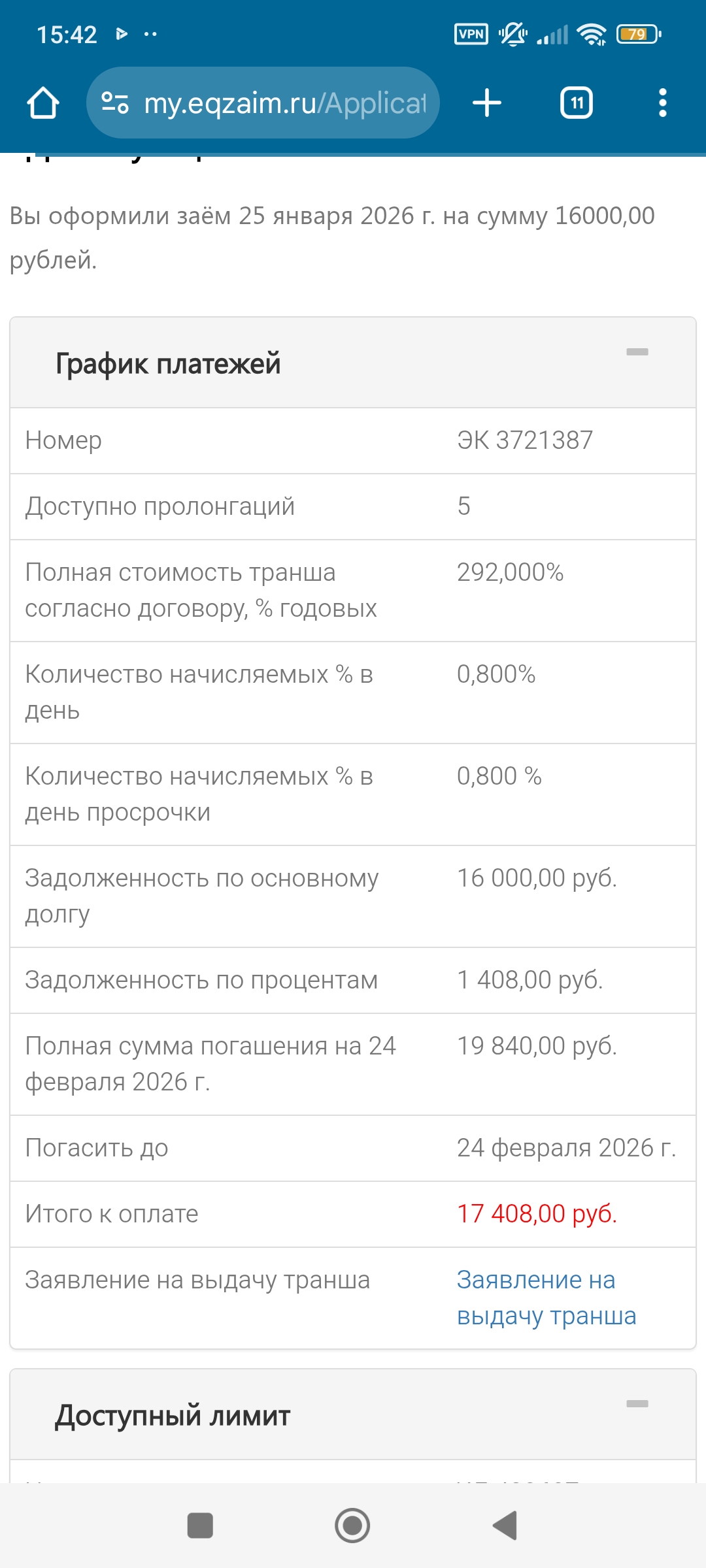The height and width of the screenshot is (1568, 706).
Task: Tap the loan number ЭК 3721387
Action: [x=525, y=440]
